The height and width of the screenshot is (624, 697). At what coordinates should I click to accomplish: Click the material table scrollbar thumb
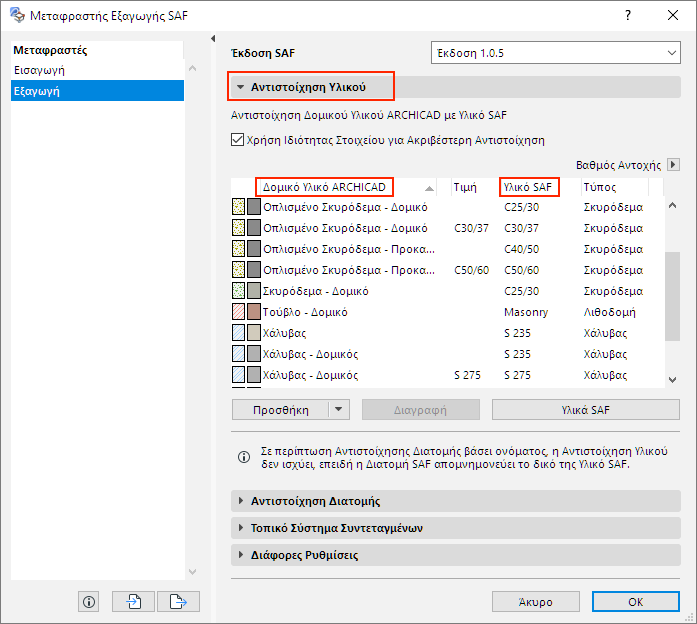(x=673, y=296)
